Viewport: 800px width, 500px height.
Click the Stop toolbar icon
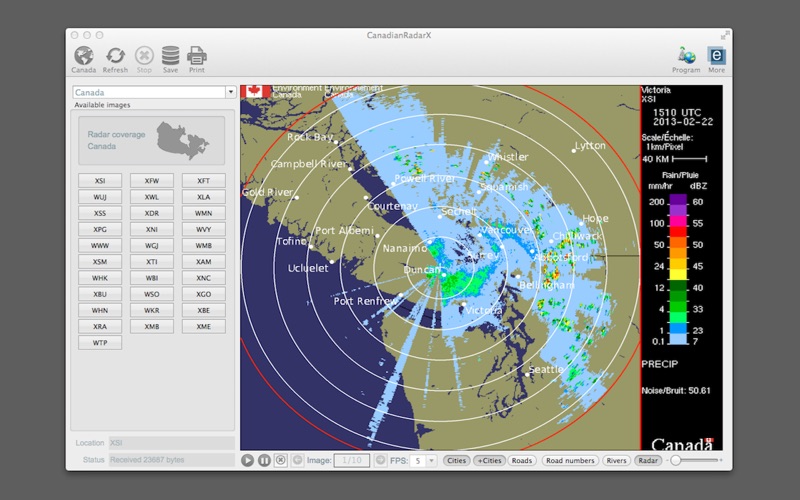click(144, 56)
